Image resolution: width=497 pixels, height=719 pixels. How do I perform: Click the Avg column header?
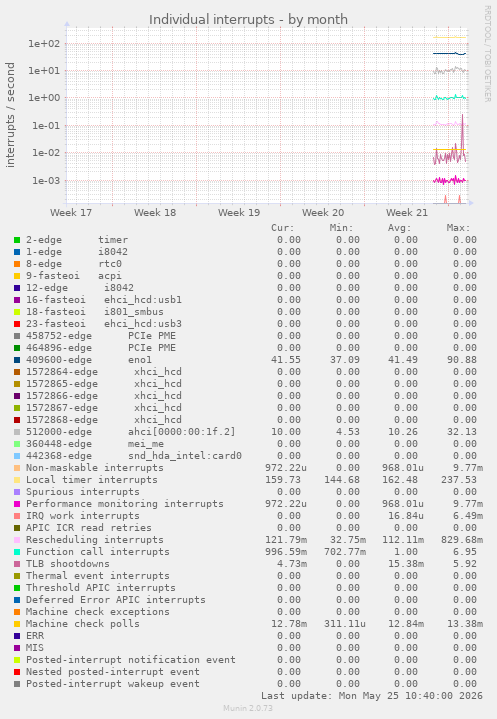(x=400, y=228)
